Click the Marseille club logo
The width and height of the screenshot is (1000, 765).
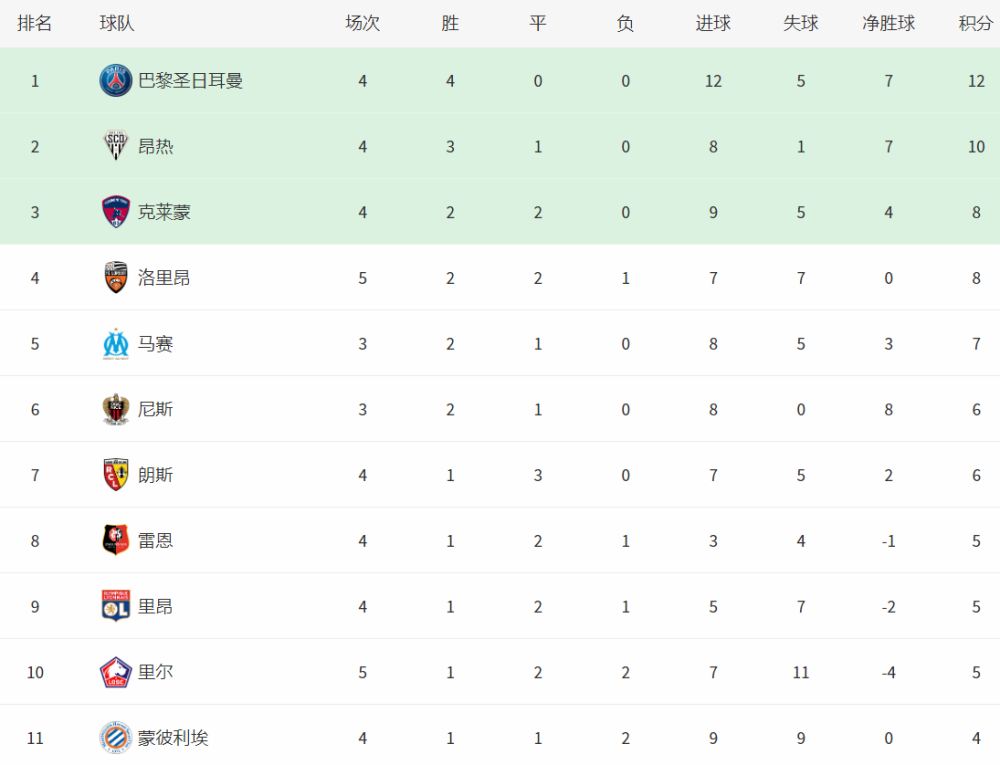coord(116,343)
